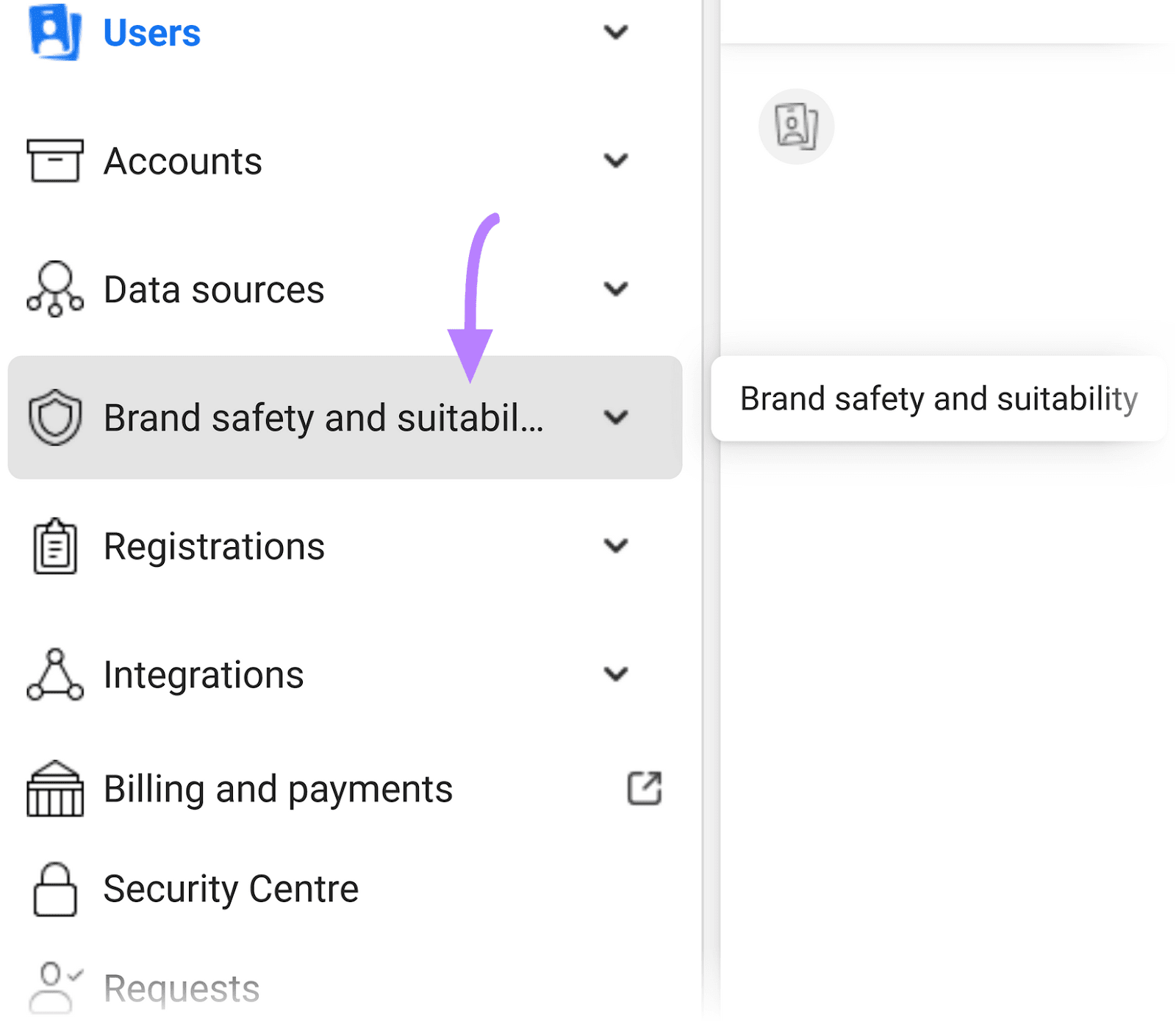The width and height of the screenshot is (1176, 1022).
Task: Select the Billing and payments bank icon
Action: point(54,789)
